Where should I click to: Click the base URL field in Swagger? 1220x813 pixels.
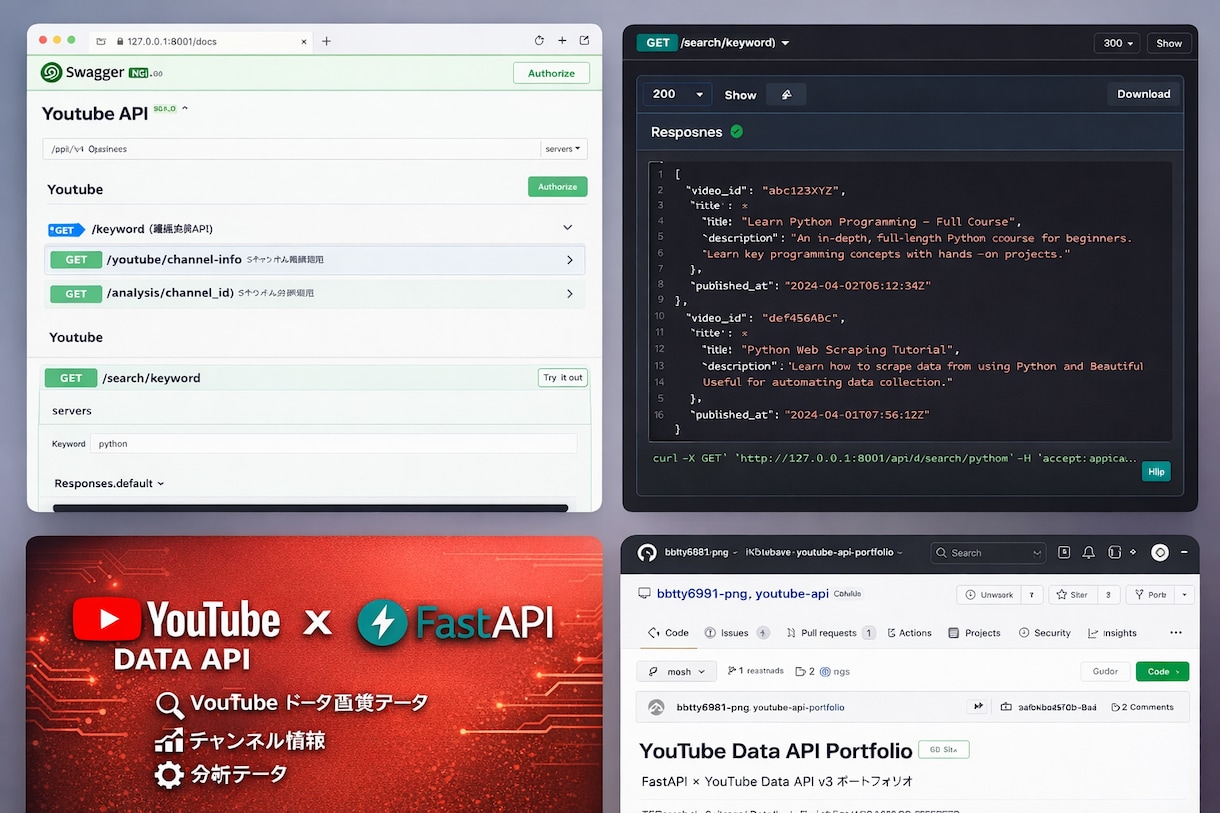(292, 149)
